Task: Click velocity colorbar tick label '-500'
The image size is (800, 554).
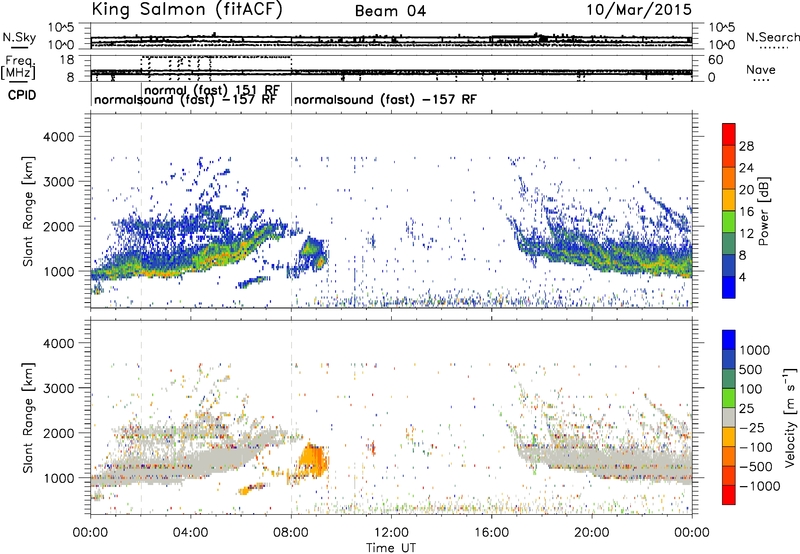Action: [x=756, y=467]
